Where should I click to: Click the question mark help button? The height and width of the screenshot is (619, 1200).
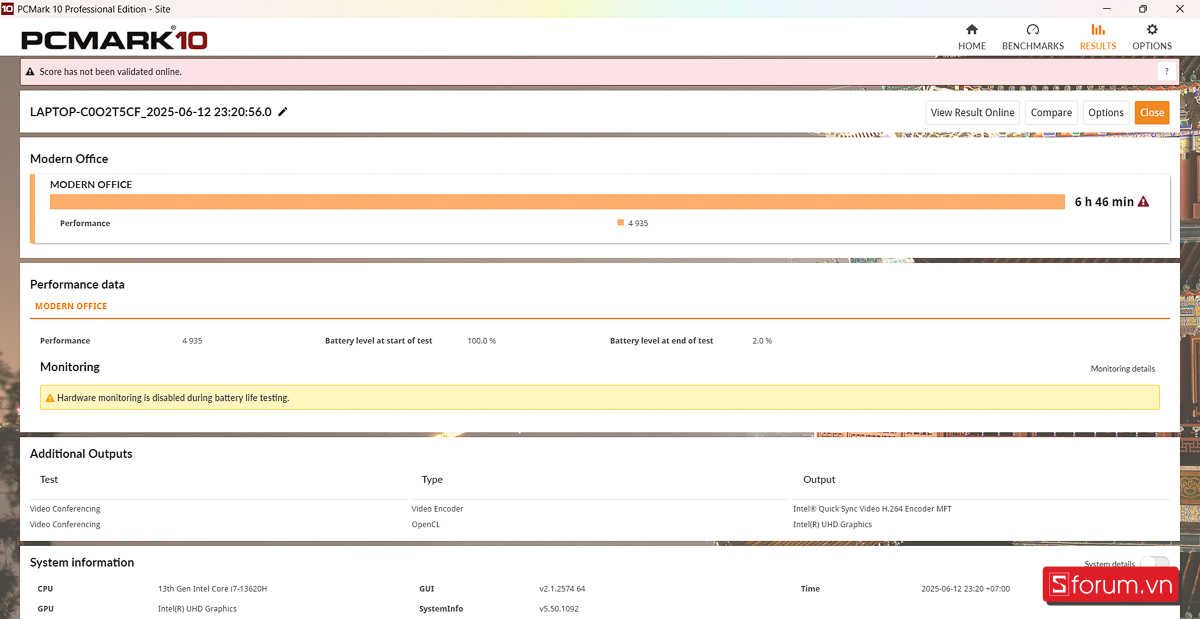1166,71
